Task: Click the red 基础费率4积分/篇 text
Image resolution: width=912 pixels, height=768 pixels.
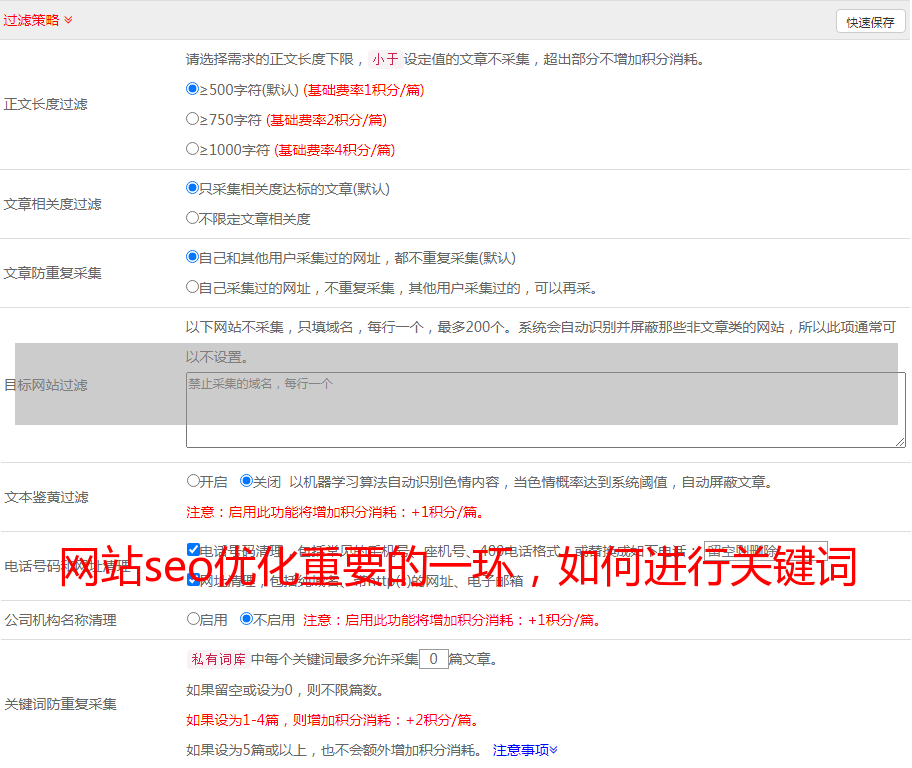Action: point(334,150)
